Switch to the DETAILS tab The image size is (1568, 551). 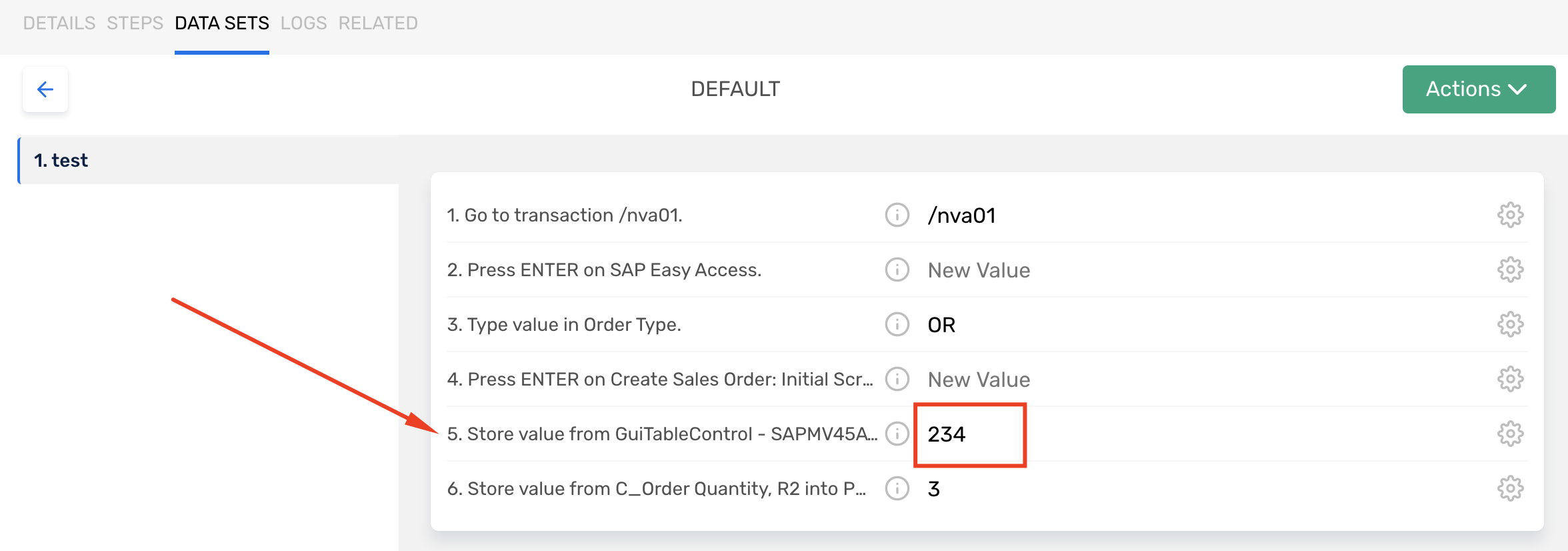click(59, 23)
